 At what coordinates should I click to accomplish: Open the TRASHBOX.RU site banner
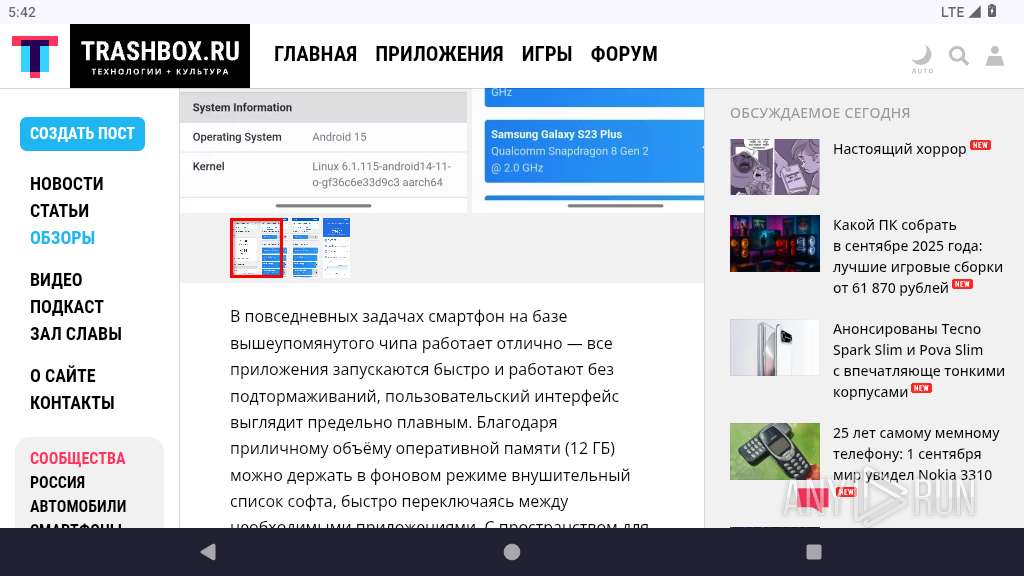[x=160, y=56]
